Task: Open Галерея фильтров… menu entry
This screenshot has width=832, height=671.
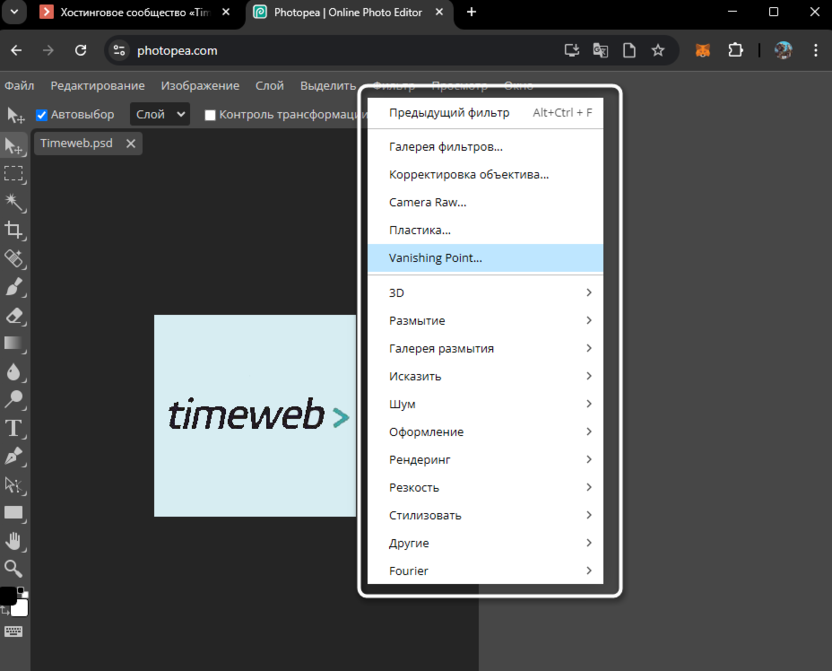Action: click(485, 146)
